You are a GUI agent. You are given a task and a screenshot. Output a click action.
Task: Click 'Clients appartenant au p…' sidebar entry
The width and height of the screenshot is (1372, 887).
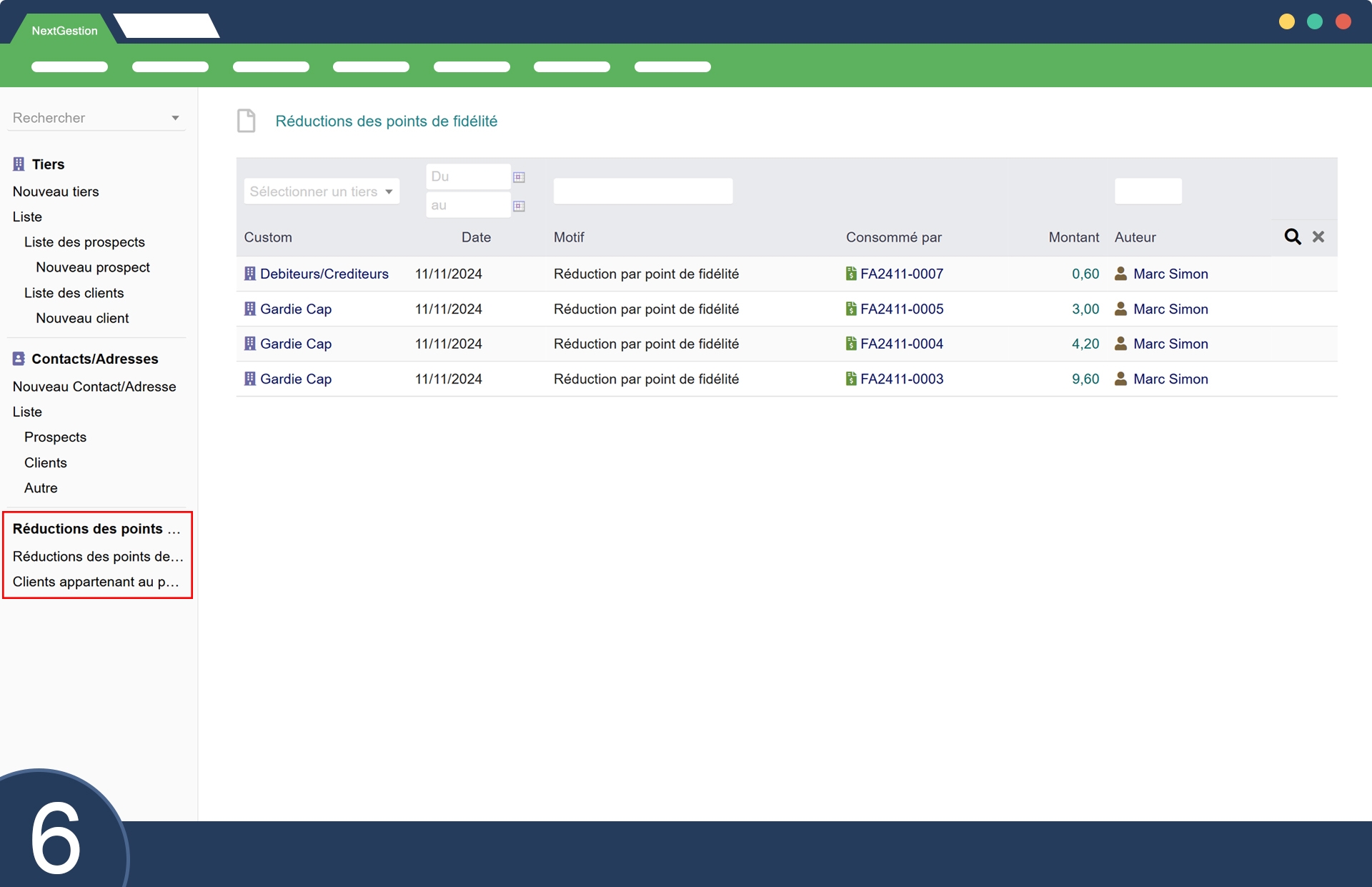tap(96, 582)
